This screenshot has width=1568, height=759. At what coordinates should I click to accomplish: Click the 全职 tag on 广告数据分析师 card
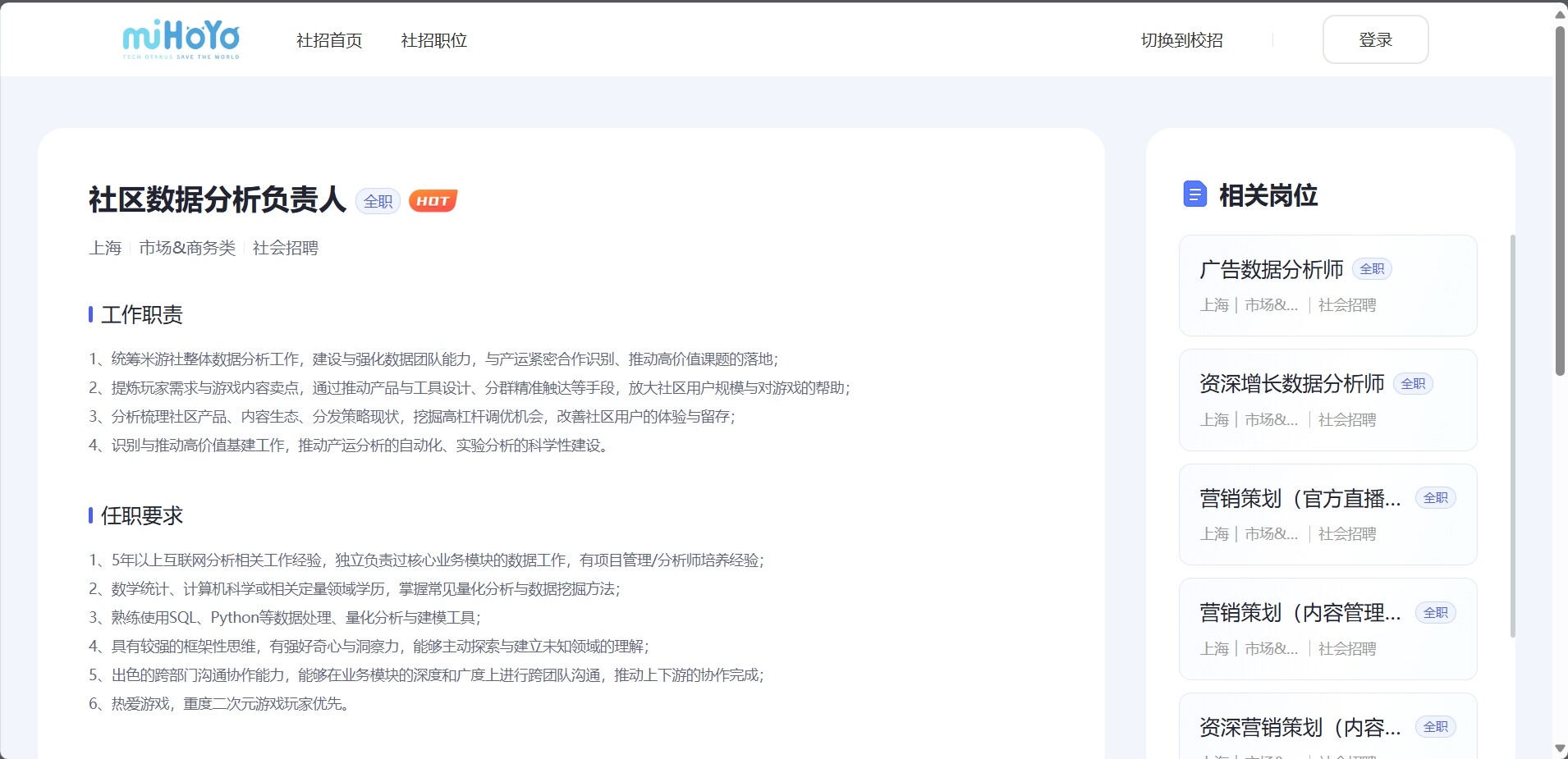[1372, 269]
